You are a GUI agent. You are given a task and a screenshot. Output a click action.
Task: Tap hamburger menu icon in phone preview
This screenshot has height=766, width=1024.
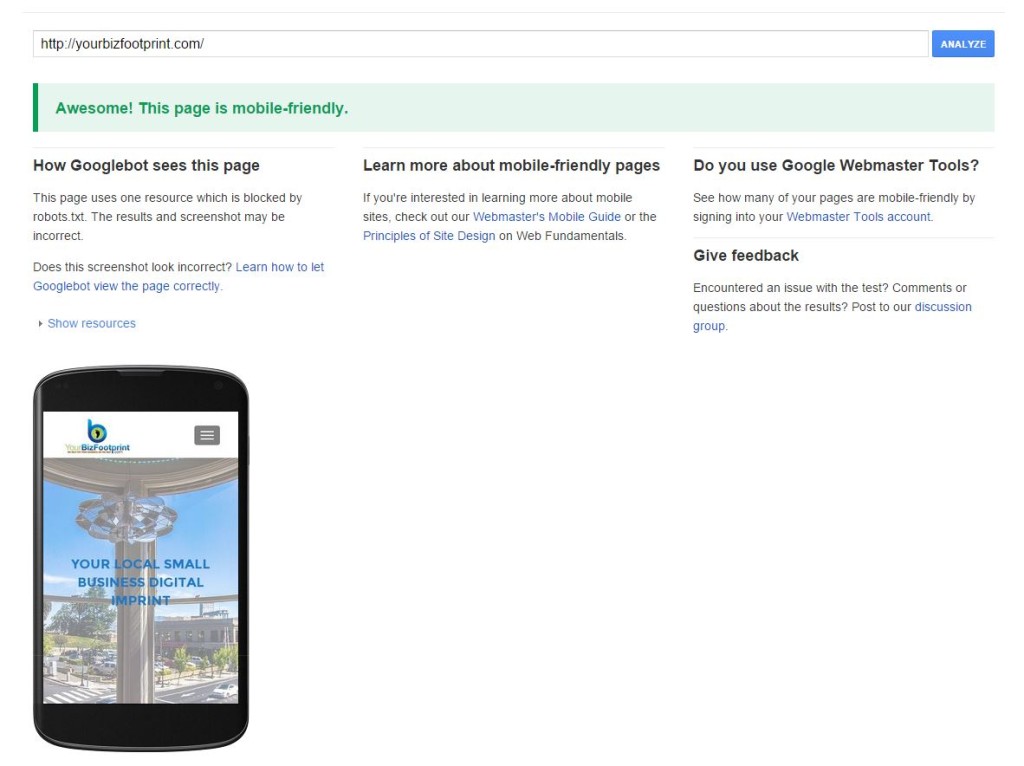(207, 435)
